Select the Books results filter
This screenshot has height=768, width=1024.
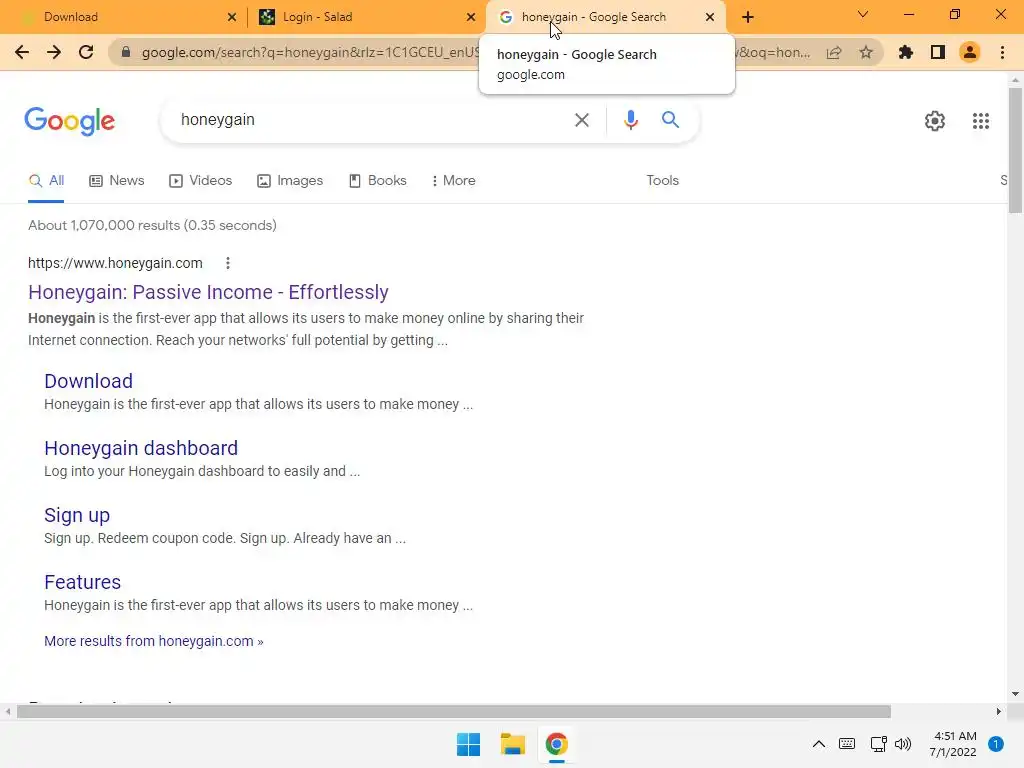pyautogui.click(x=377, y=181)
